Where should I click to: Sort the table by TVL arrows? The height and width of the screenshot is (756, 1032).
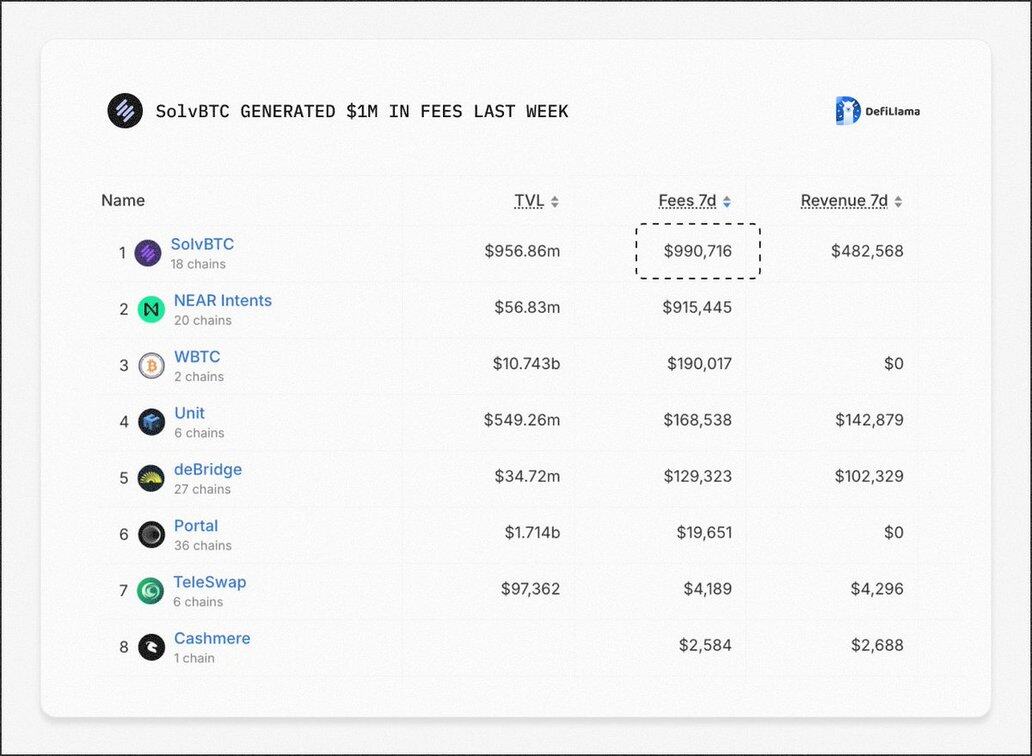[555, 202]
